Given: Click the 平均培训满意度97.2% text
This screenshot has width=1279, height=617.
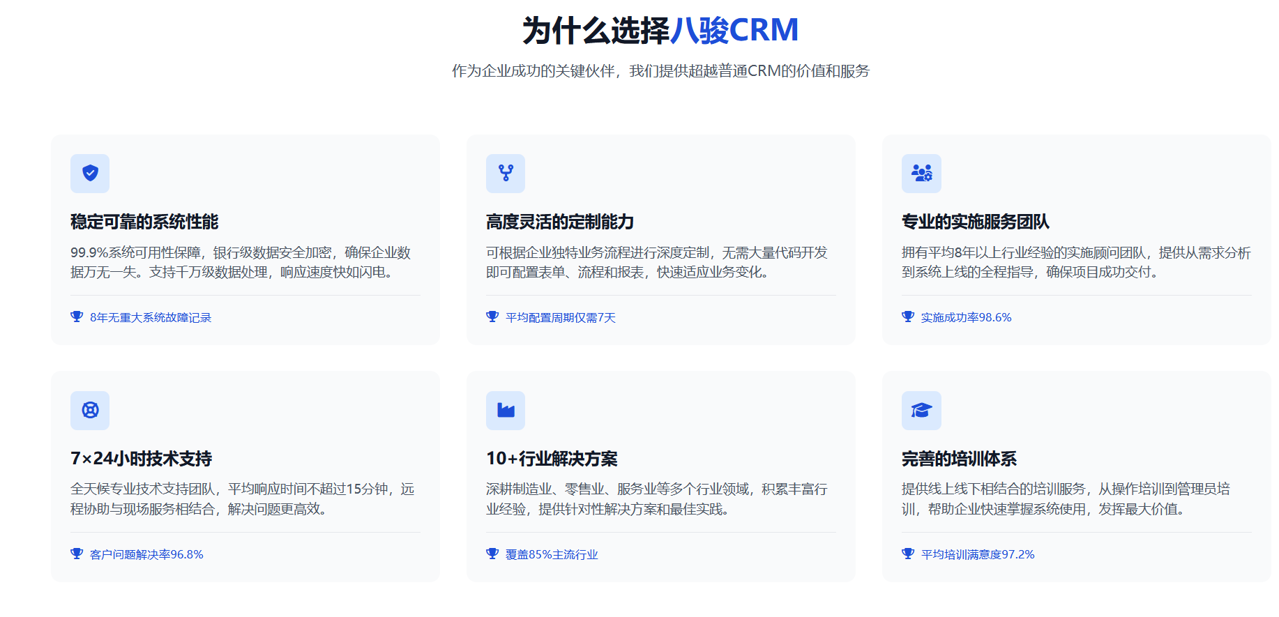Looking at the screenshot, I should point(977,554).
